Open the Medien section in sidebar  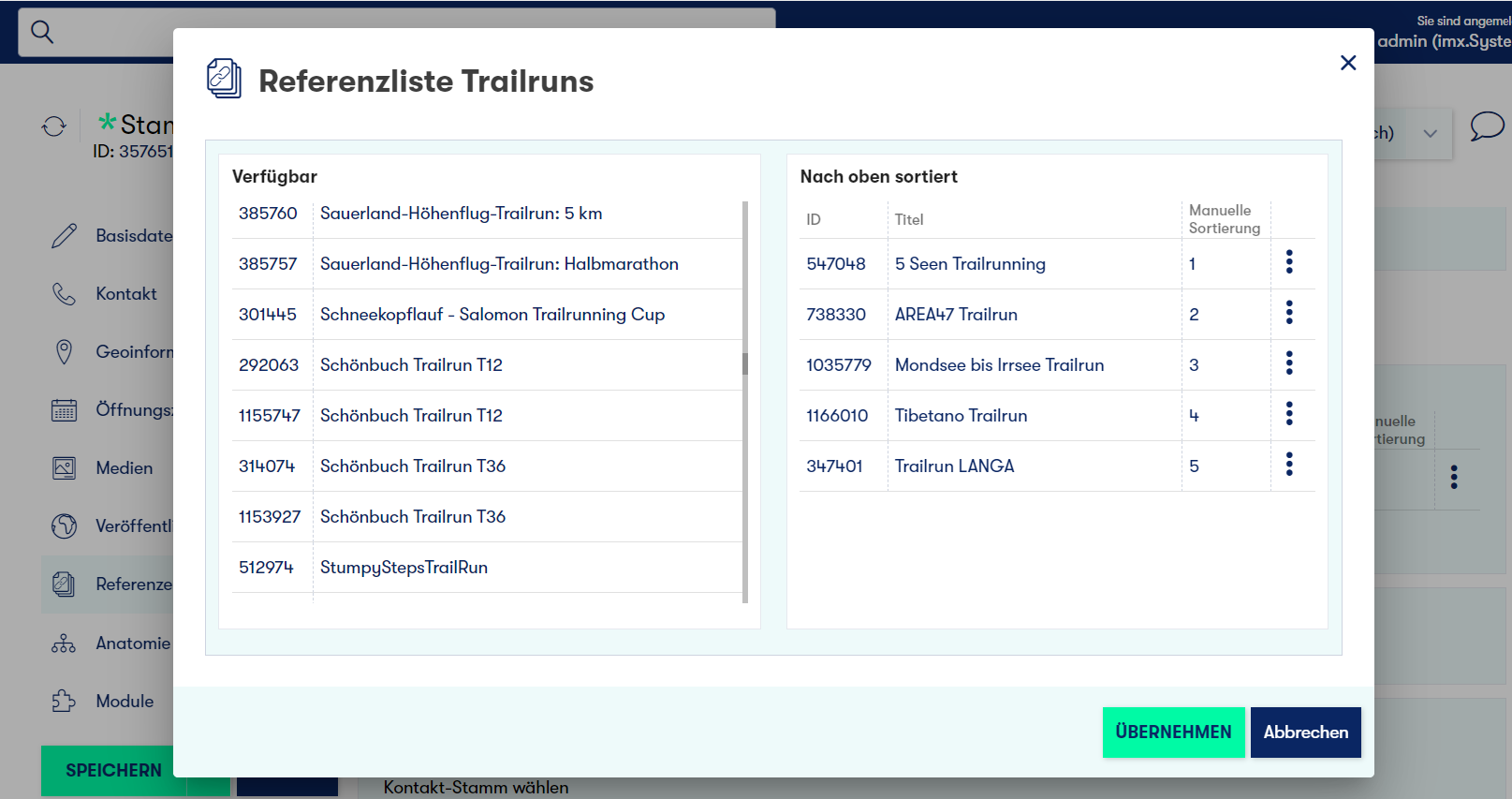pos(124,468)
